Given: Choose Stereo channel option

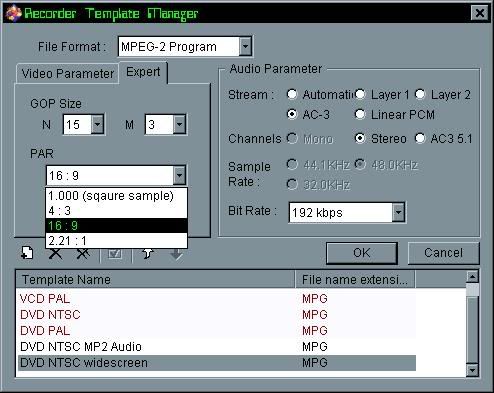Looking at the screenshot, I should [360, 138].
